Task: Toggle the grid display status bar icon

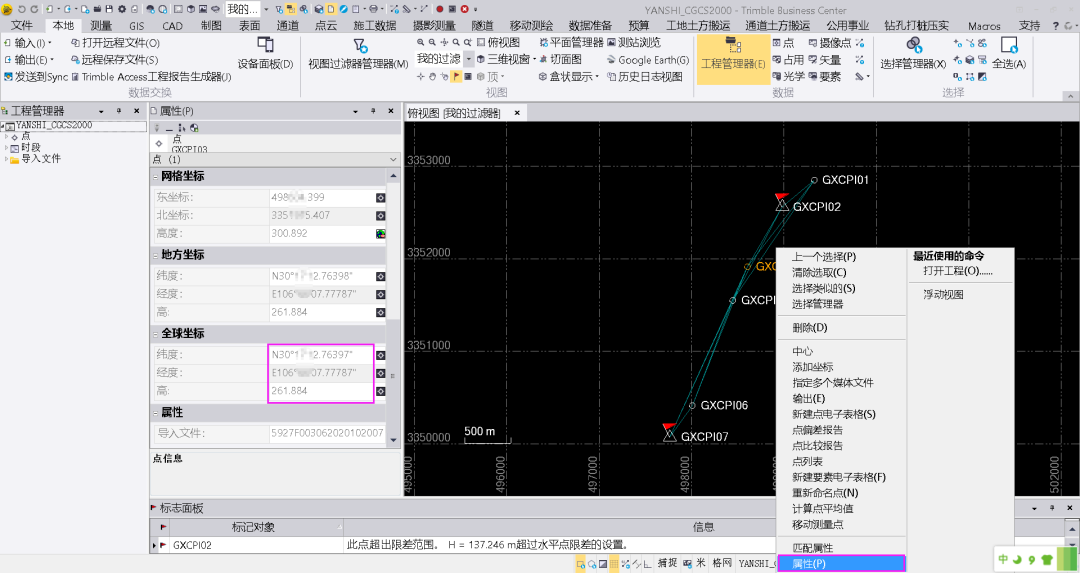Action: pos(614,563)
